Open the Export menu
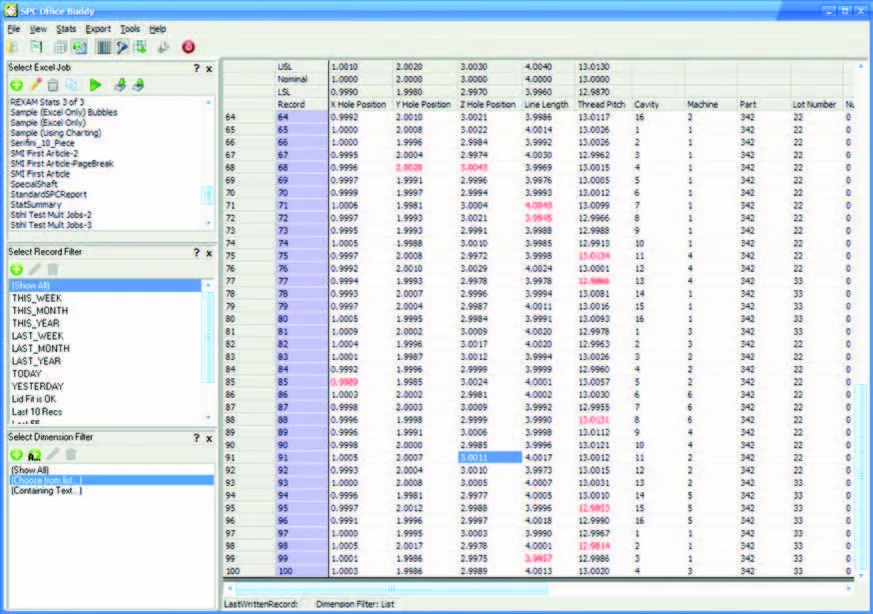The image size is (873, 614). click(98, 29)
